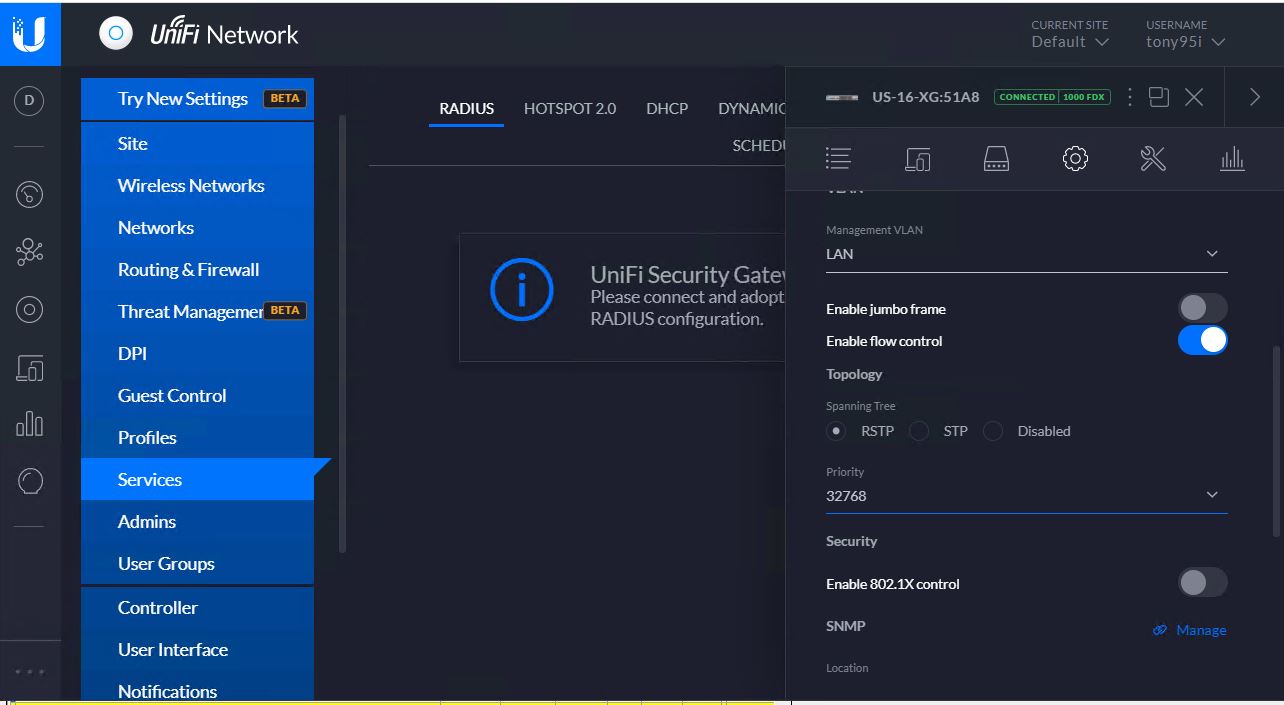Viewport: 1284px width, 705px height.
Task: Open device Clients panel icon
Action: point(917,158)
